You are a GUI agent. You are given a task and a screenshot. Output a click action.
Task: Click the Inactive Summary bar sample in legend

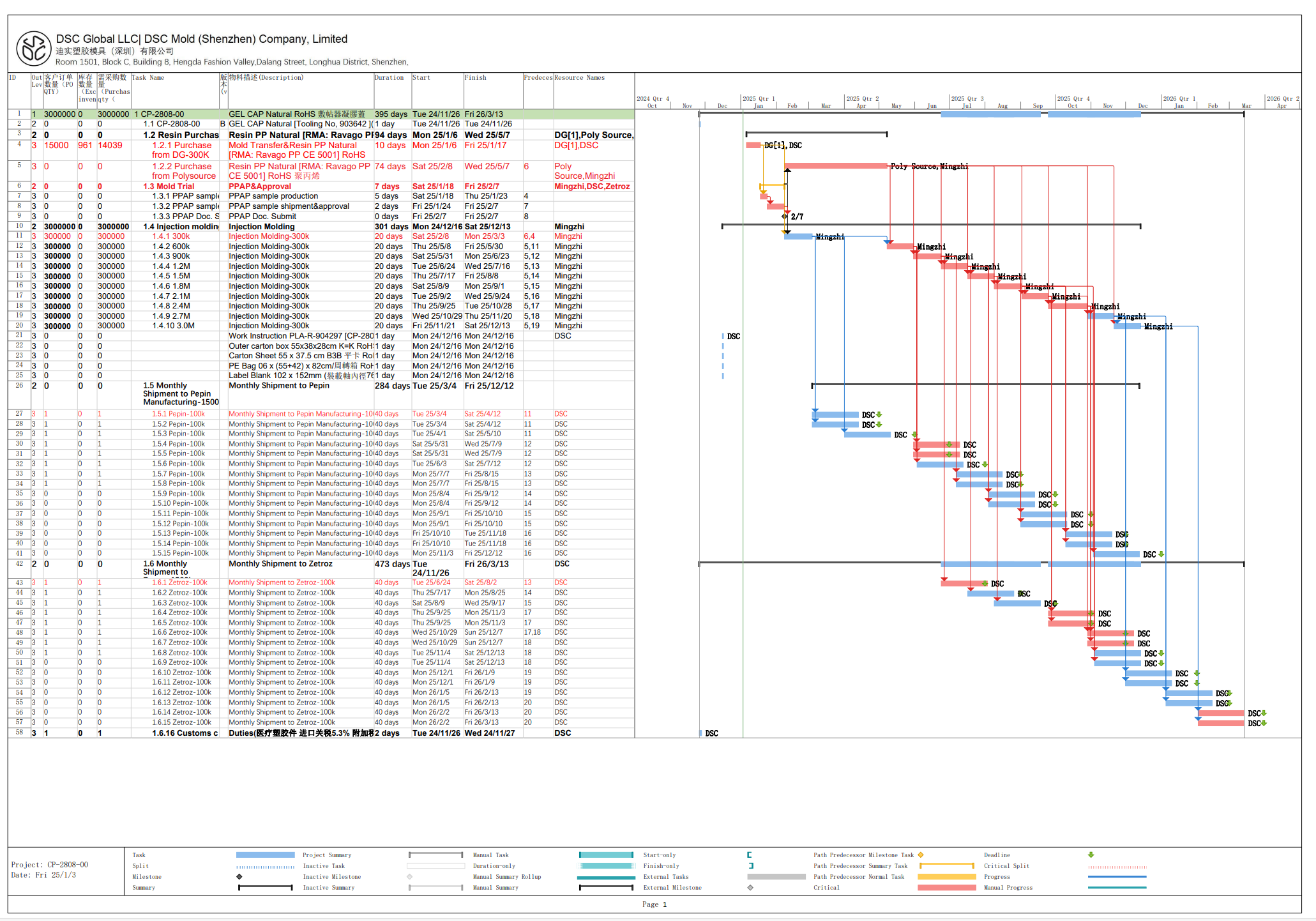pos(435,888)
